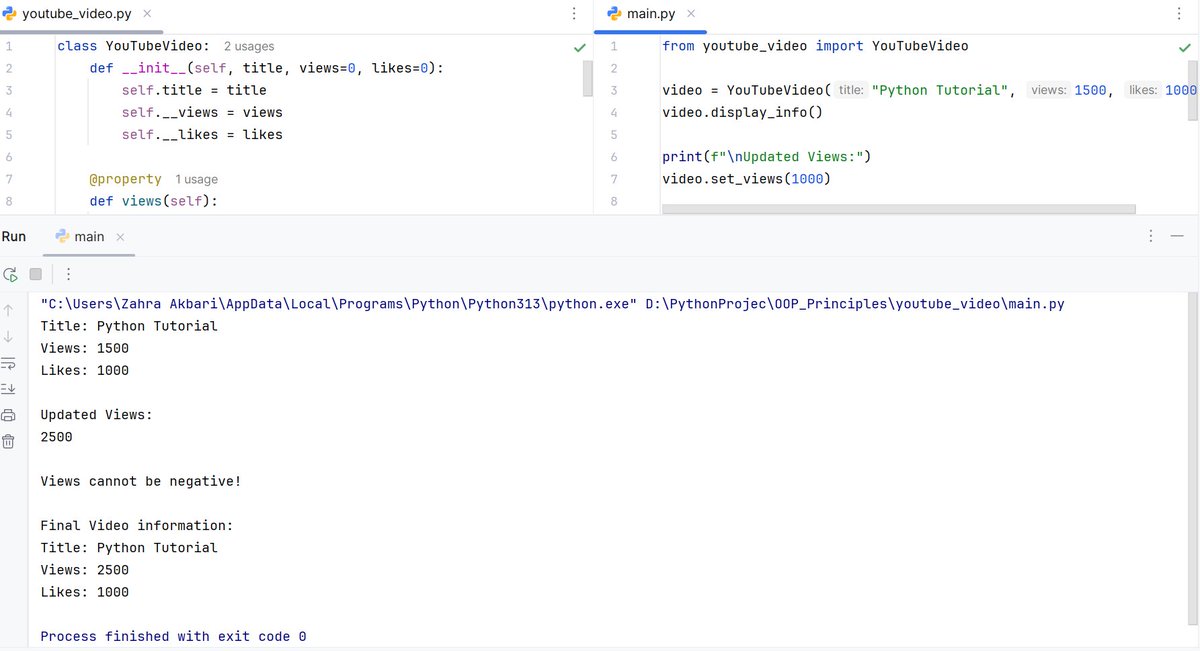This screenshot has width=1200, height=651.
Task: Open the Run tool window options menu
Action: (x=1151, y=236)
